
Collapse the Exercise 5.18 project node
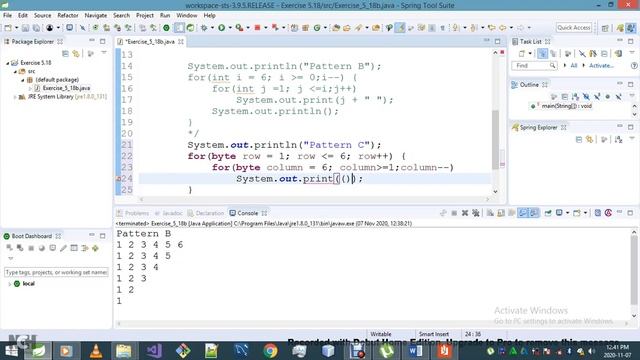coord(7,63)
